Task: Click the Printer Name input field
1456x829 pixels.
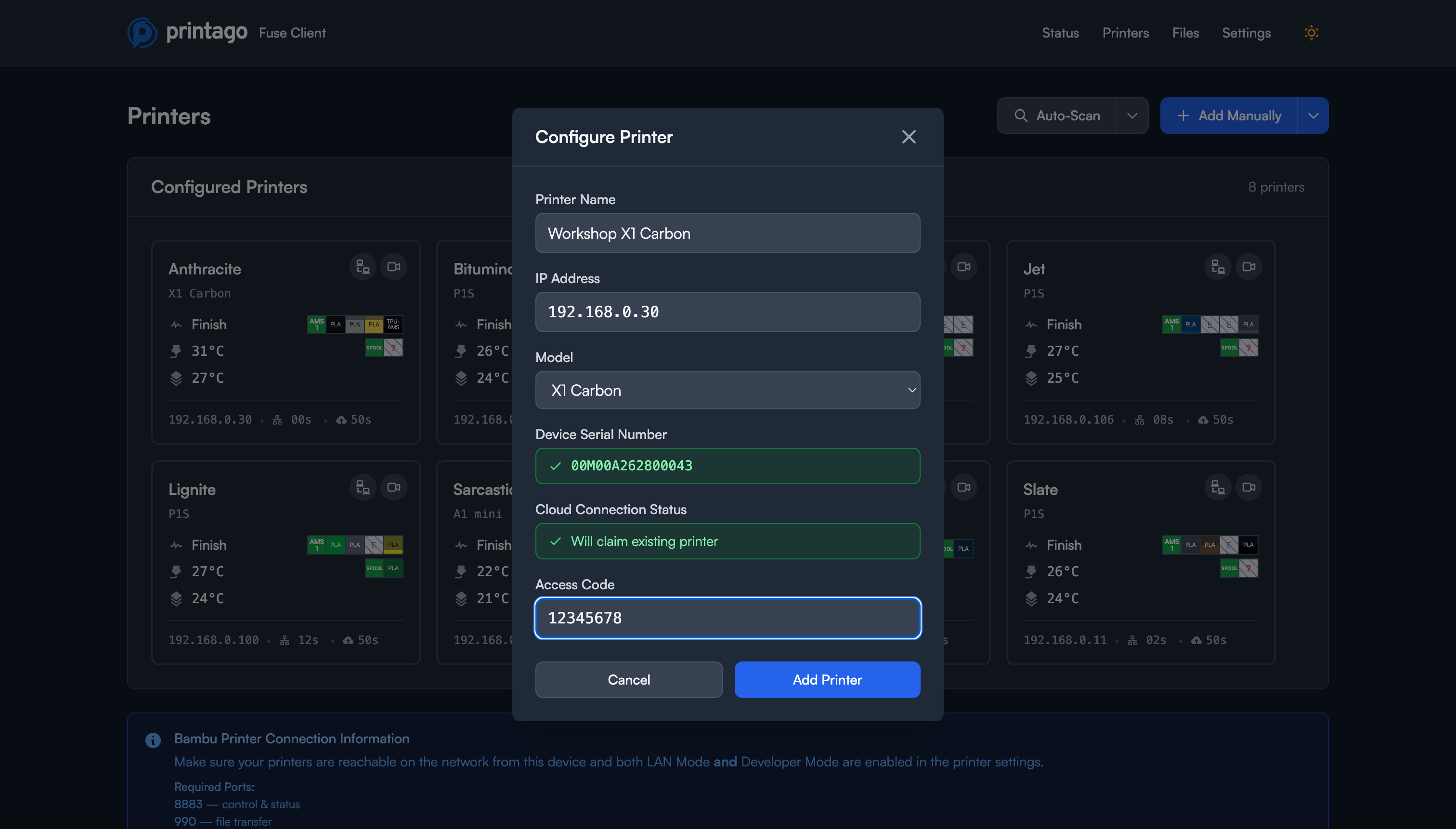Action: click(727, 233)
